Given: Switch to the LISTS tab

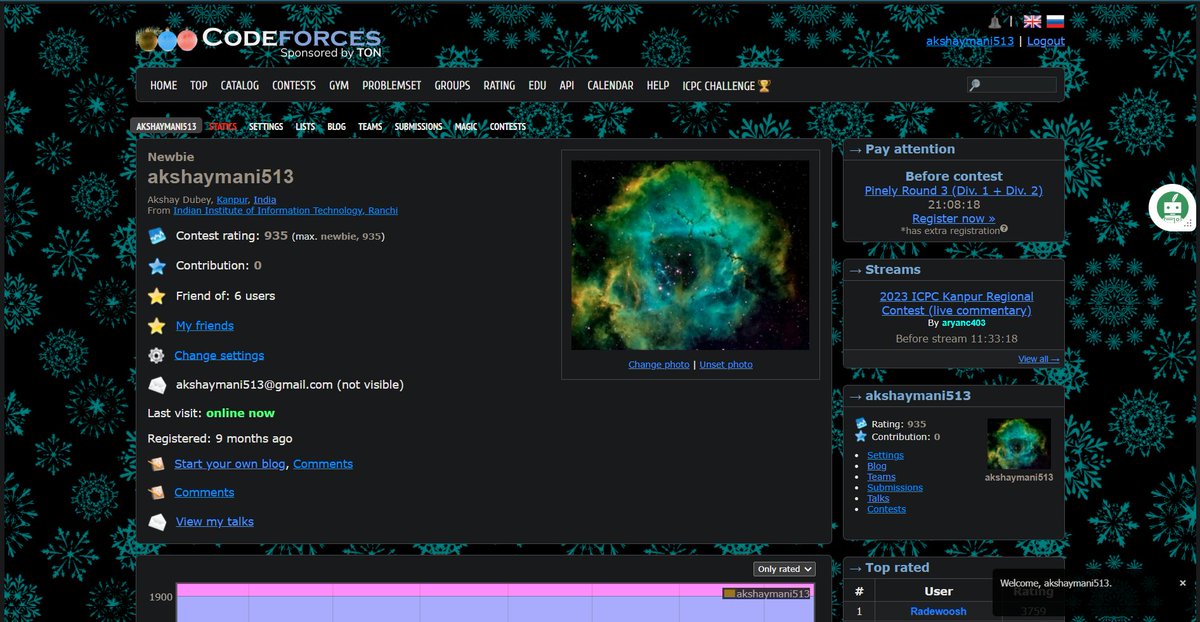Looking at the screenshot, I should (x=305, y=127).
